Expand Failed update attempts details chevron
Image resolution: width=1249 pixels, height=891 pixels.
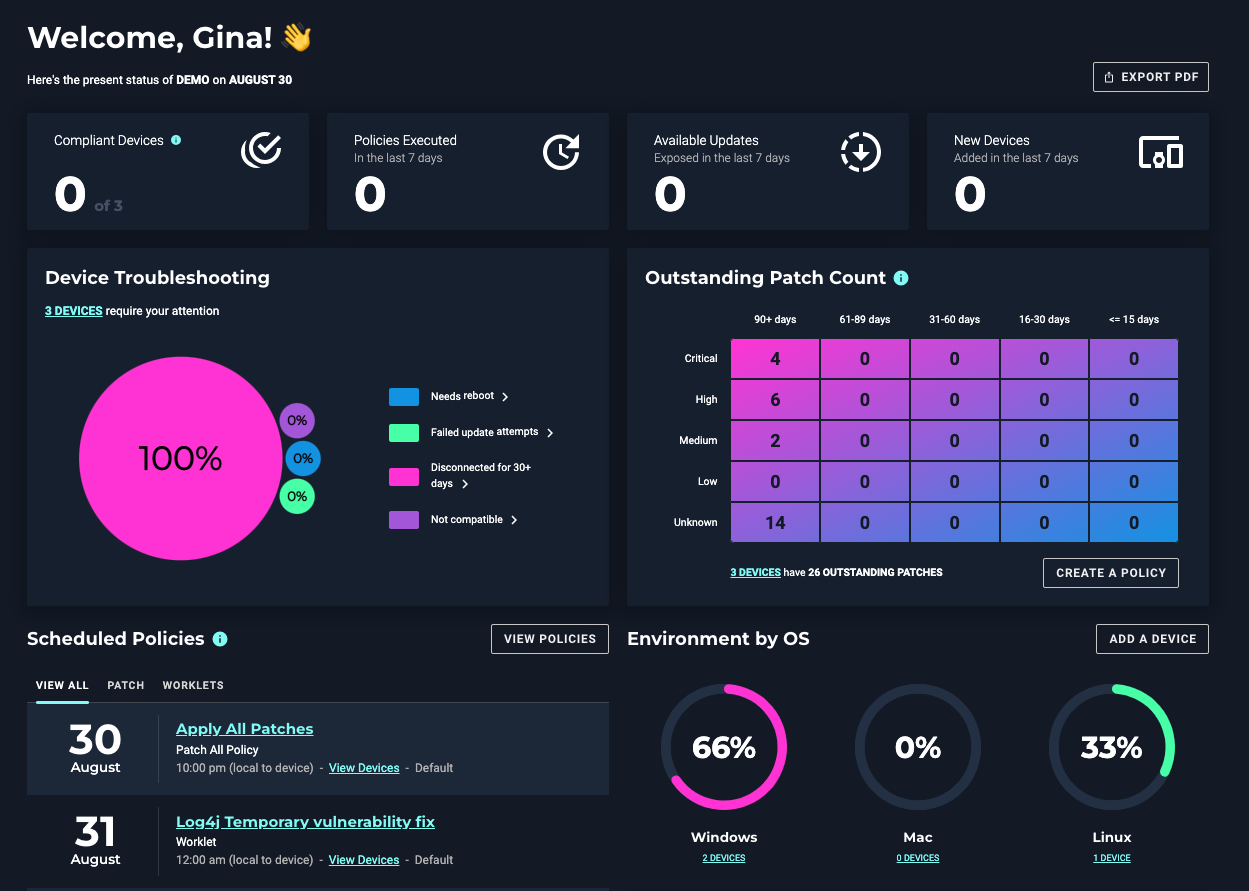tap(549, 432)
